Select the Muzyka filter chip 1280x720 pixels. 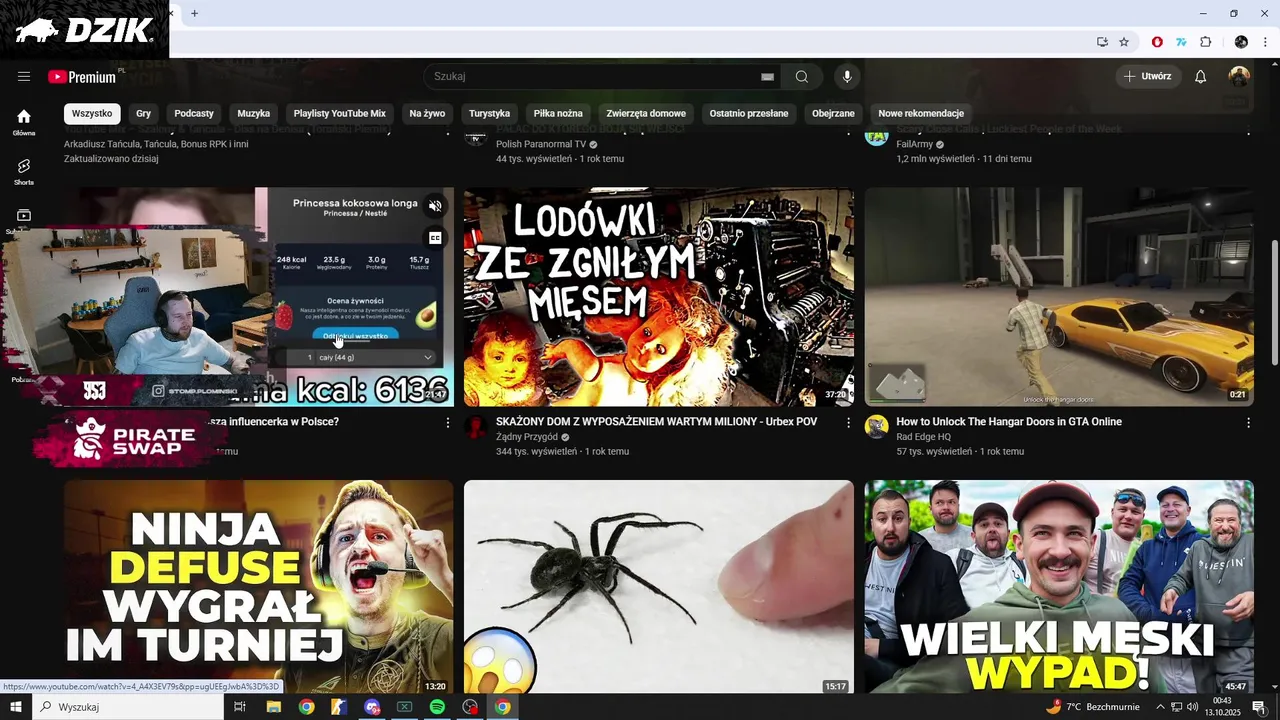click(x=254, y=113)
